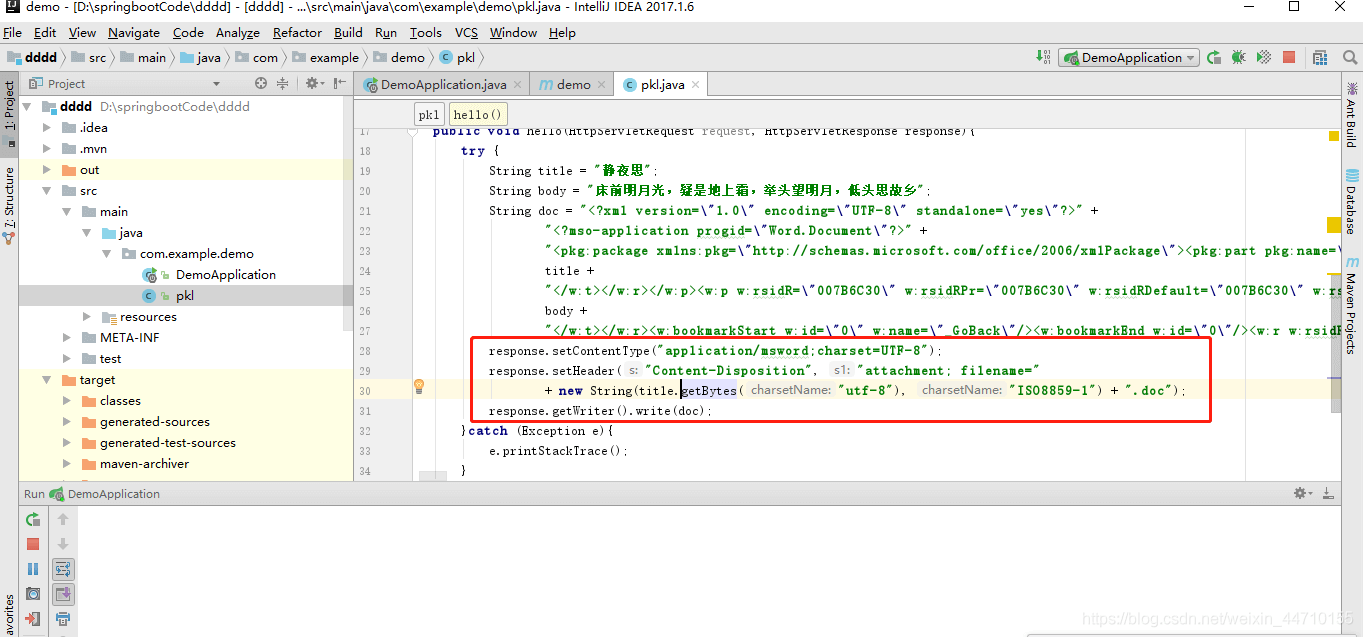
Task: Open the Refactor menu
Action: coord(297,32)
